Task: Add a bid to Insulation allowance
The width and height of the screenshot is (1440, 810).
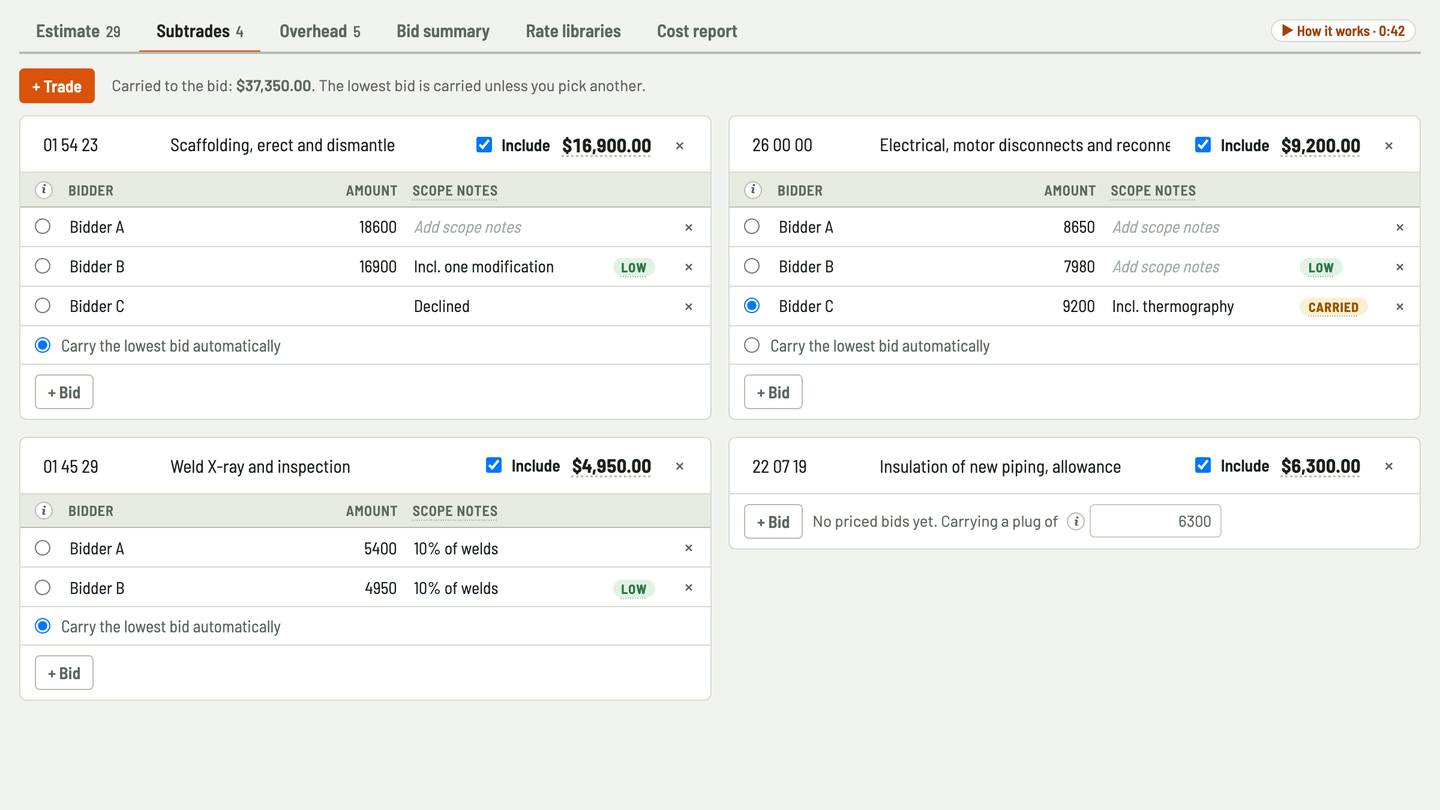Action: pos(773,521)
